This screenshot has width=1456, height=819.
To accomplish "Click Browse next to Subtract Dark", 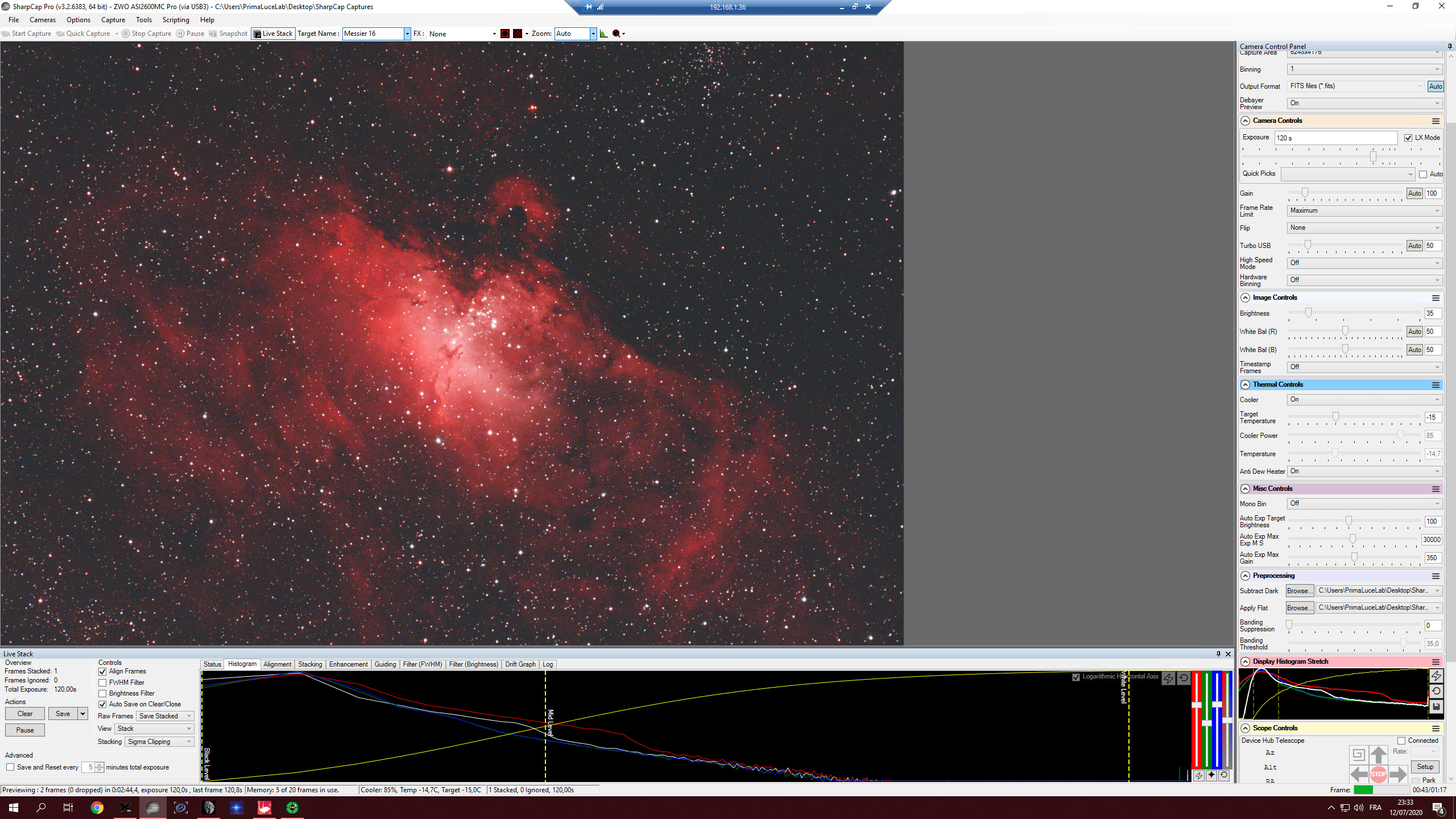I will (1300, 591).
